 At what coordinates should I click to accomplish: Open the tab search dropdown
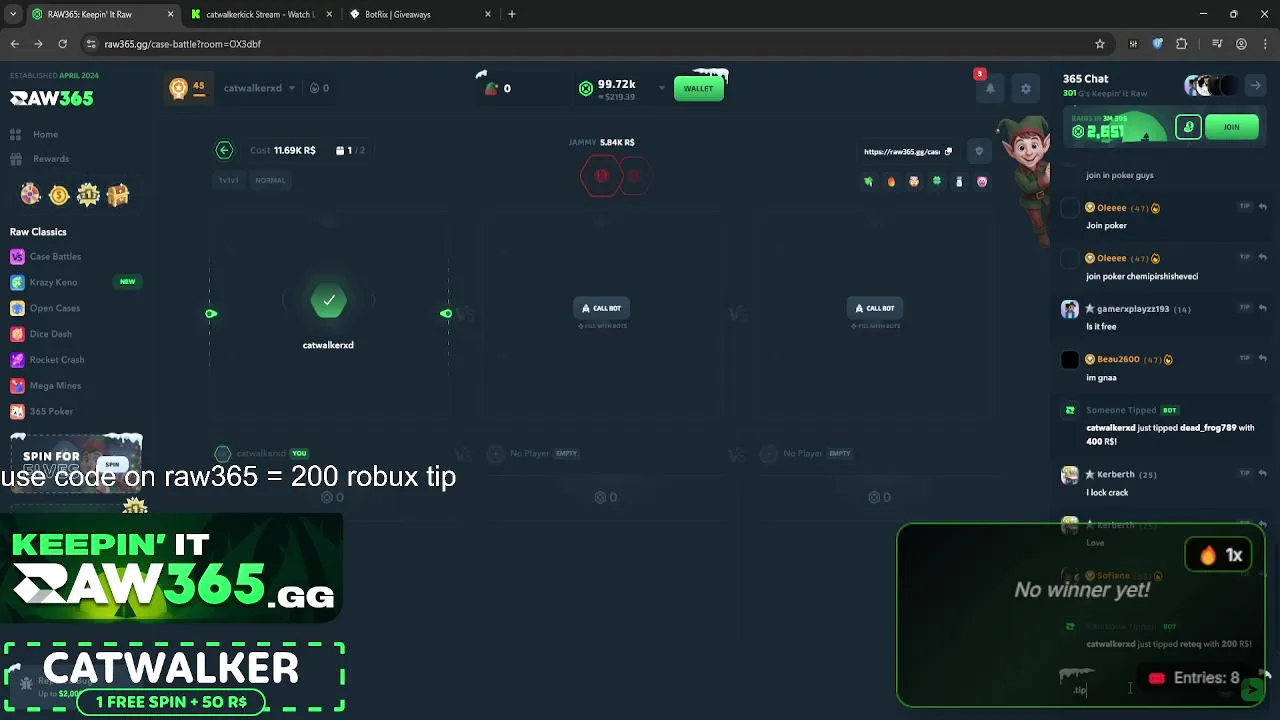click(13, 14)
